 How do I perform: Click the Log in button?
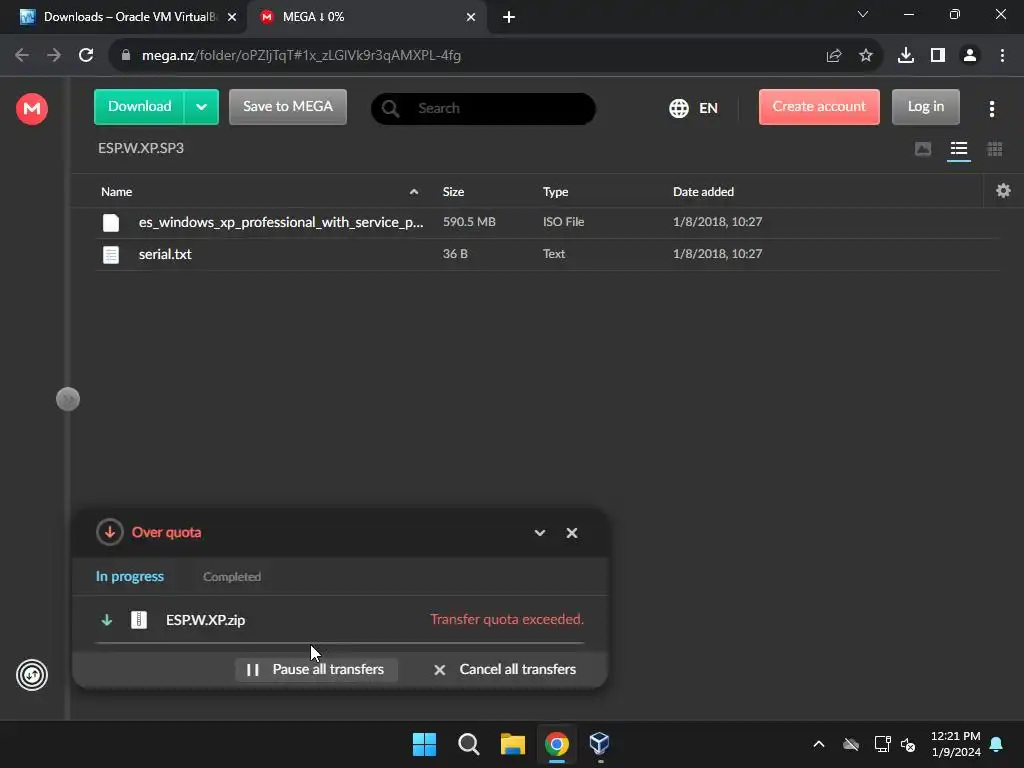pyautogui.click(x=925, y=107)
